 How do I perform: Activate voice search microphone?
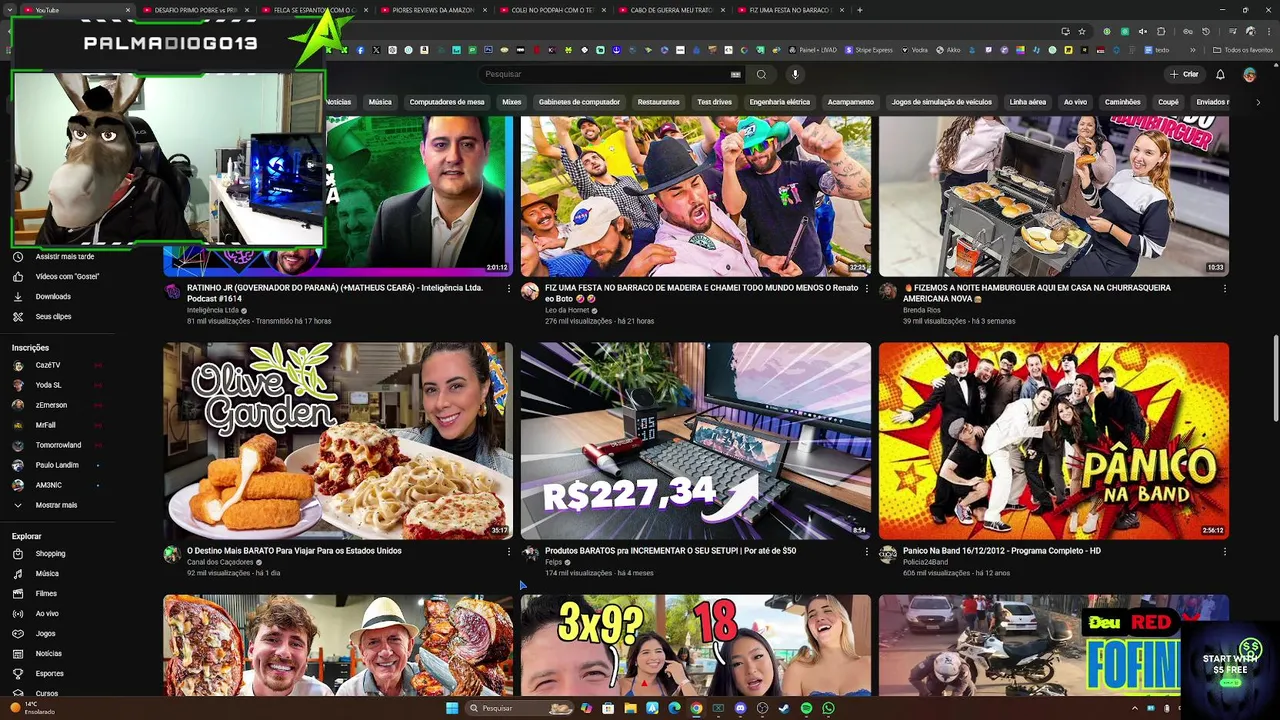click(795, 74)
